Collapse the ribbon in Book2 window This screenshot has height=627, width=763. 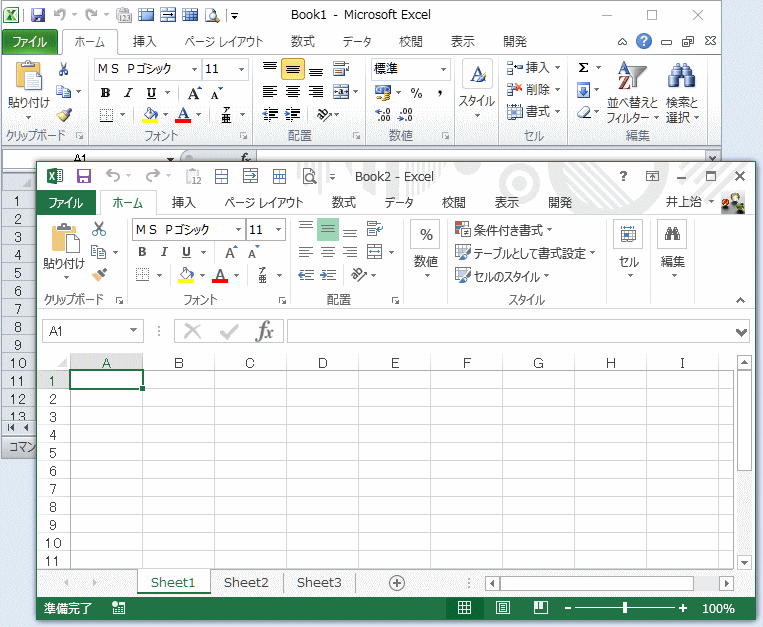pos(740,300)
